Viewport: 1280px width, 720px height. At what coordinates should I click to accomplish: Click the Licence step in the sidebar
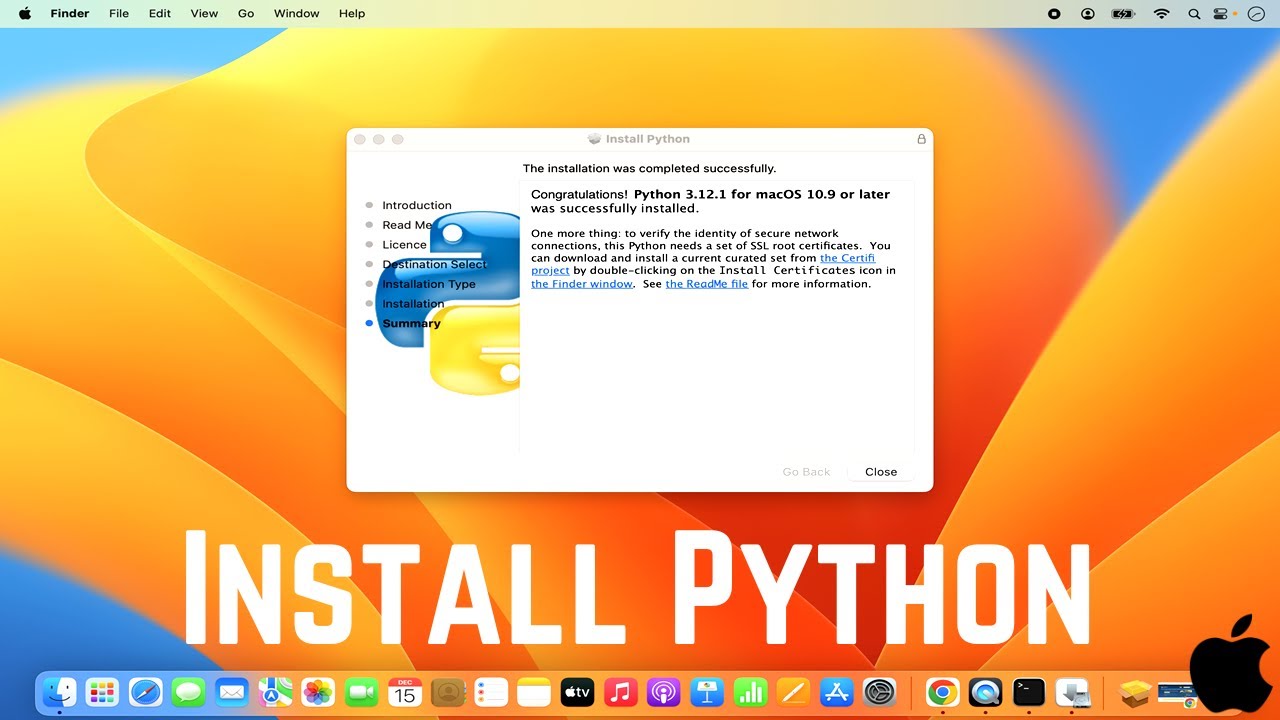[x=404, y=245]
